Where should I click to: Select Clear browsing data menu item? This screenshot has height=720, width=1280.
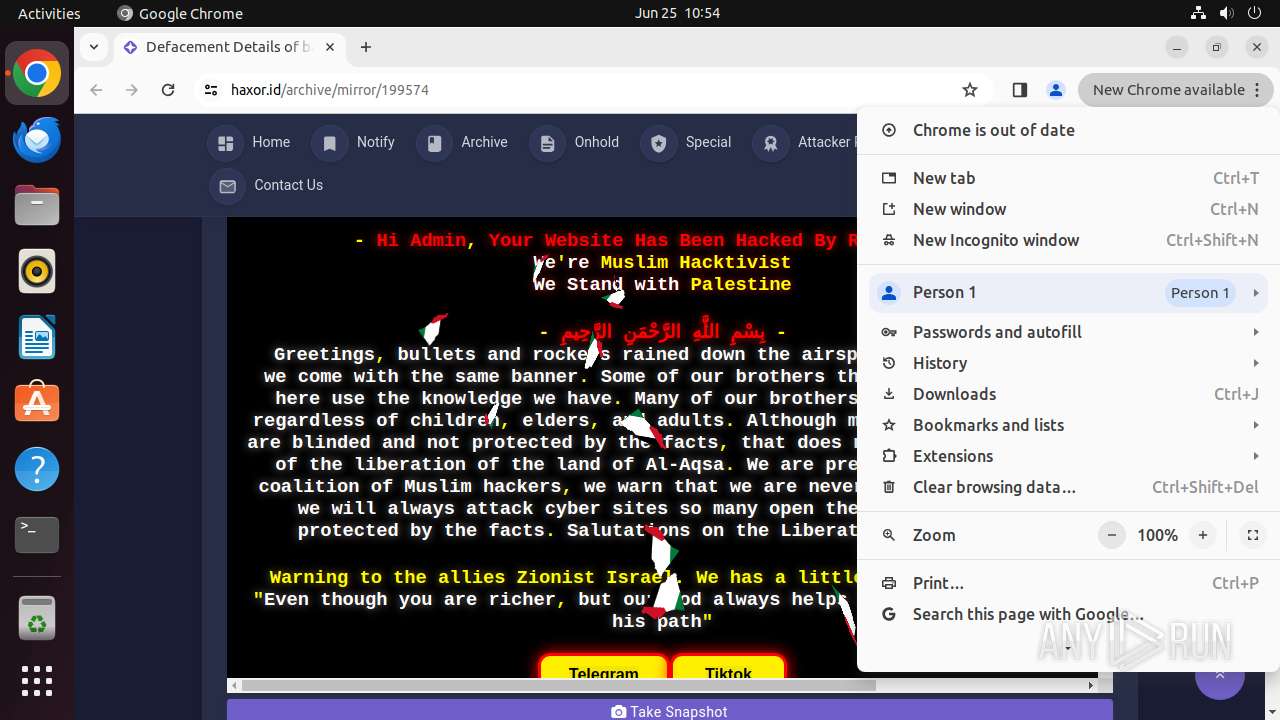(x=1068, y=487)
